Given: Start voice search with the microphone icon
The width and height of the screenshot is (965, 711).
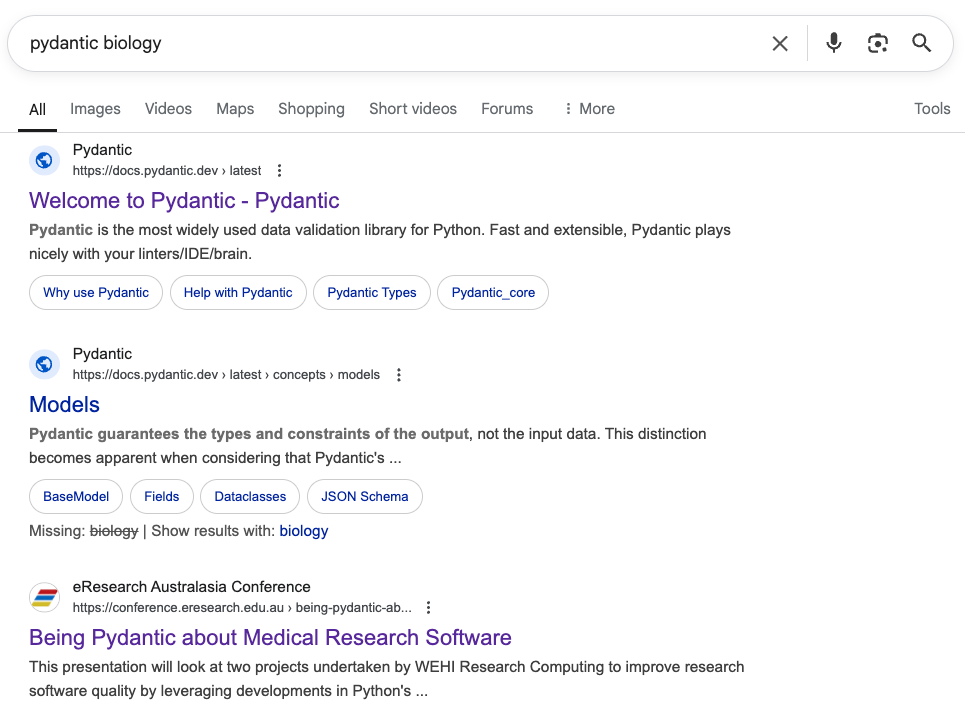Looking at the screenshot, I should (834, 43).
